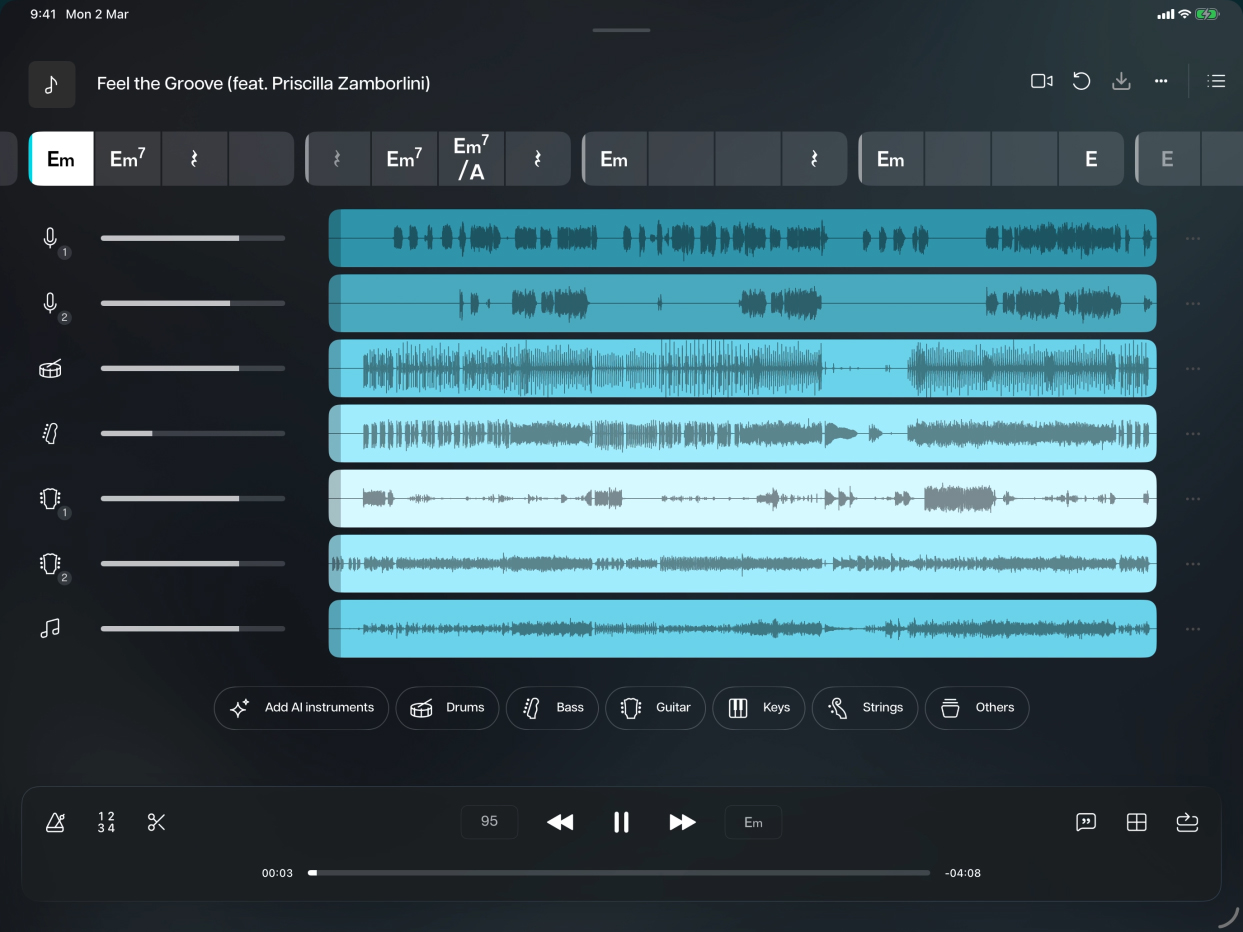Click the time signature icon
This screenshot has width=1243, height=932.
point(106,822)
